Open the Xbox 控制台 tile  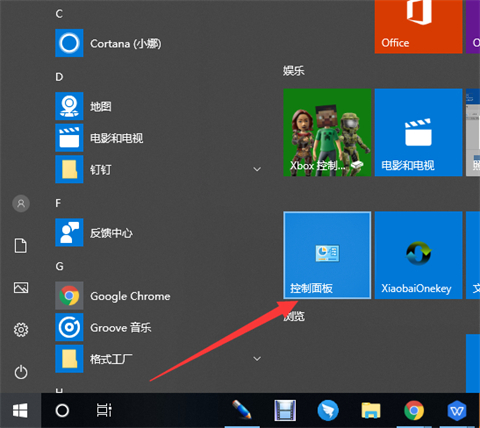(x=327, y=132)
